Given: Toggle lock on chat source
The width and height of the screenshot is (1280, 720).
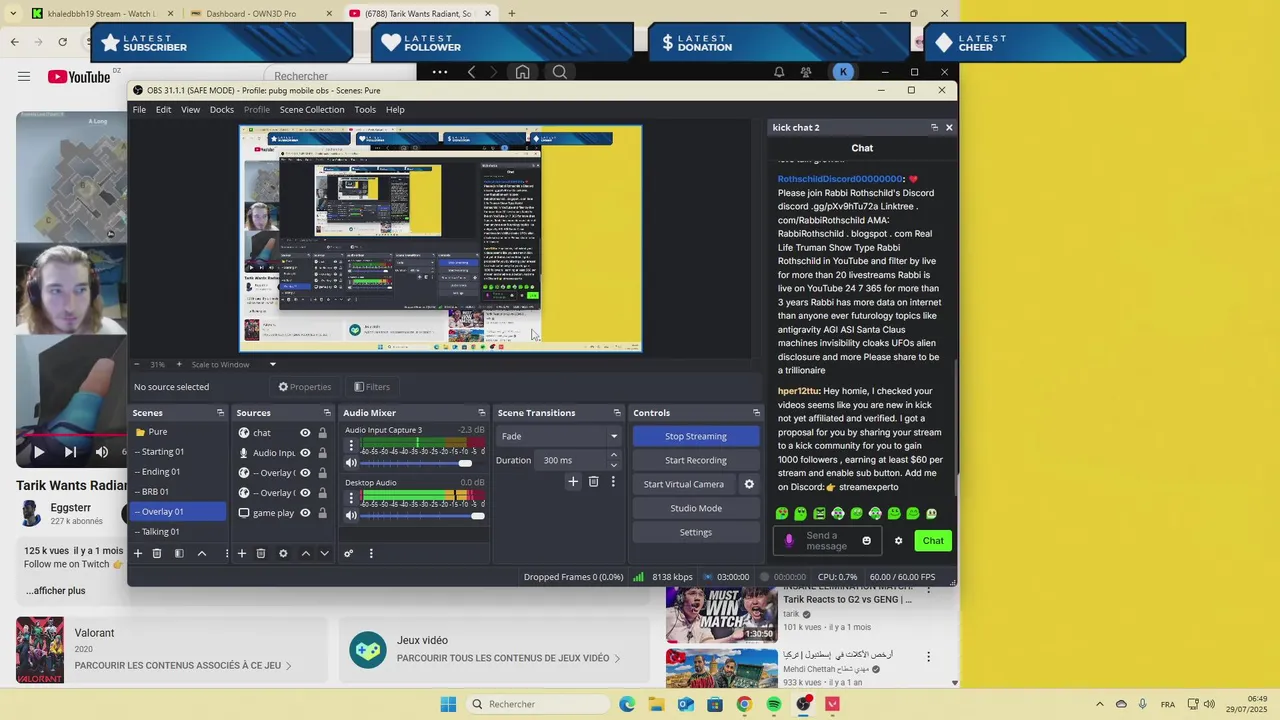Looking at the screenshot, I should pos(322,433).
